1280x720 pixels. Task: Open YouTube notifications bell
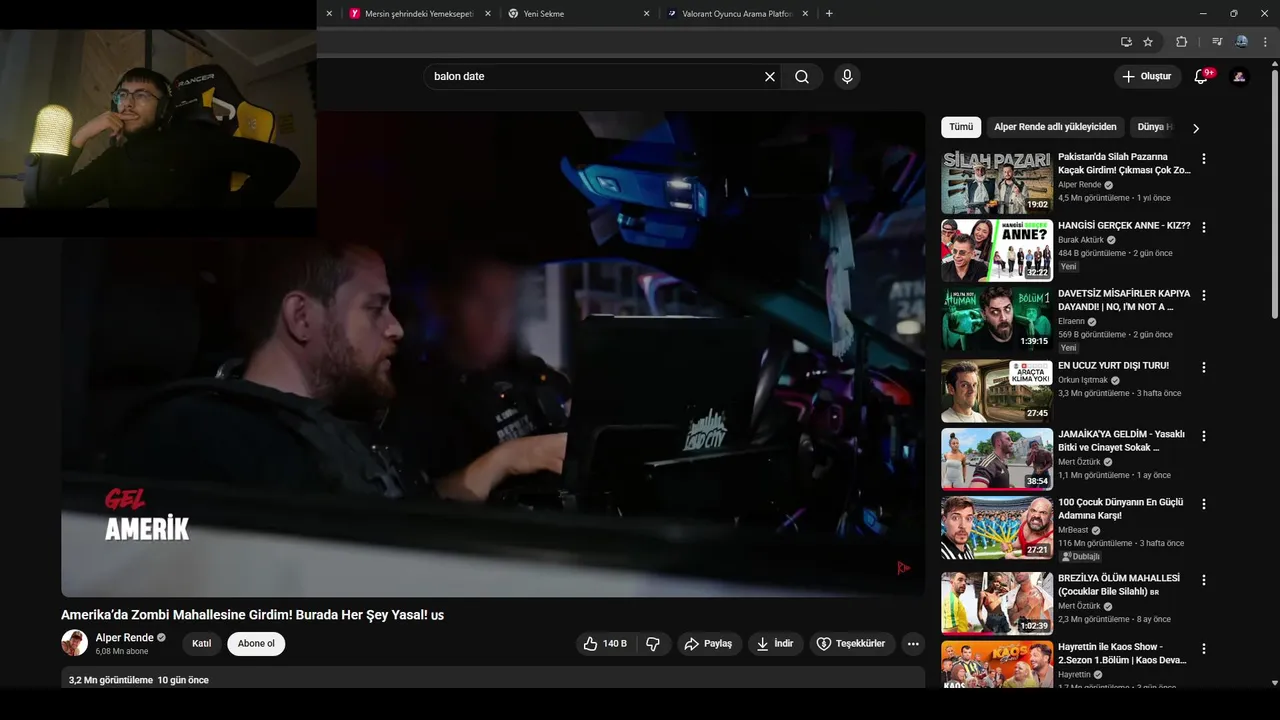1202,77
